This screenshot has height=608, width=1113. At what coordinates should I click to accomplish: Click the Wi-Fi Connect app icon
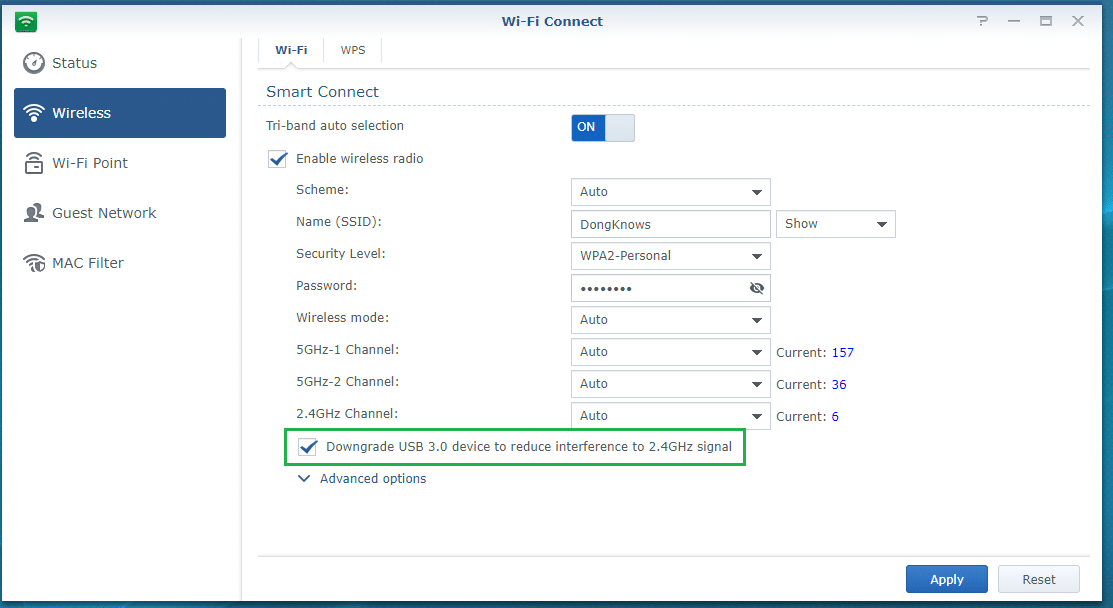tap(27, 21)
